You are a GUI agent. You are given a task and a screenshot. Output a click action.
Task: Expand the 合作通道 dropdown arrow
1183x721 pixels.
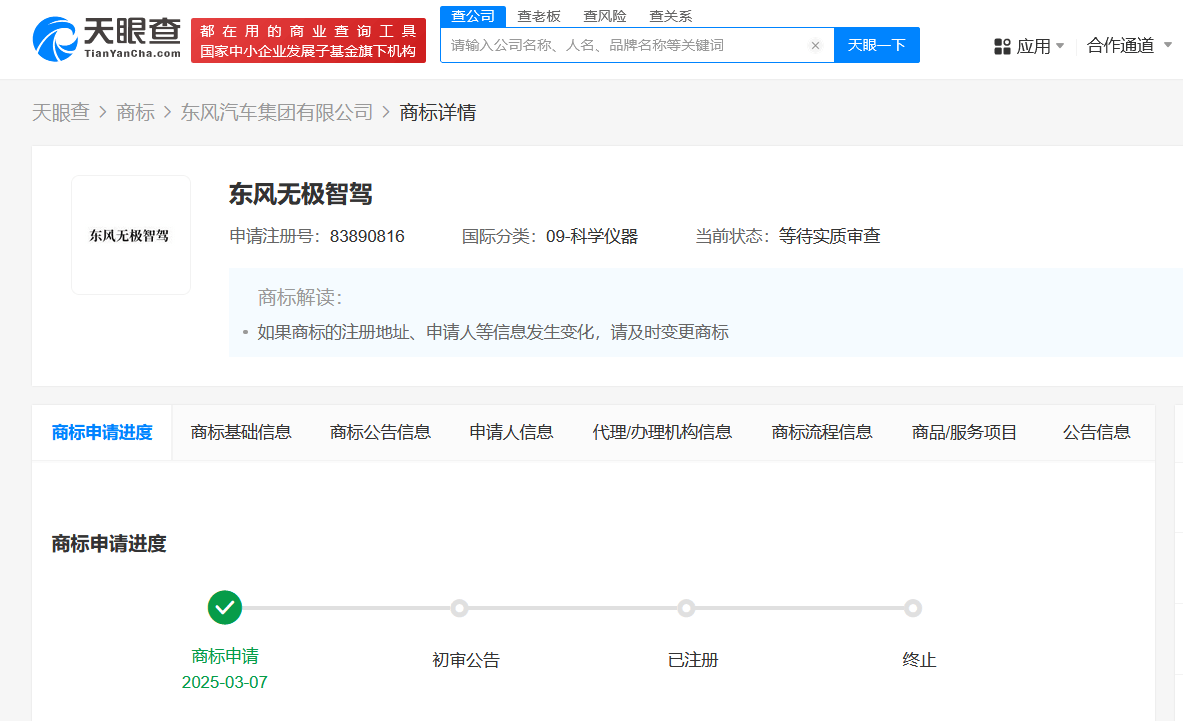1167,46
